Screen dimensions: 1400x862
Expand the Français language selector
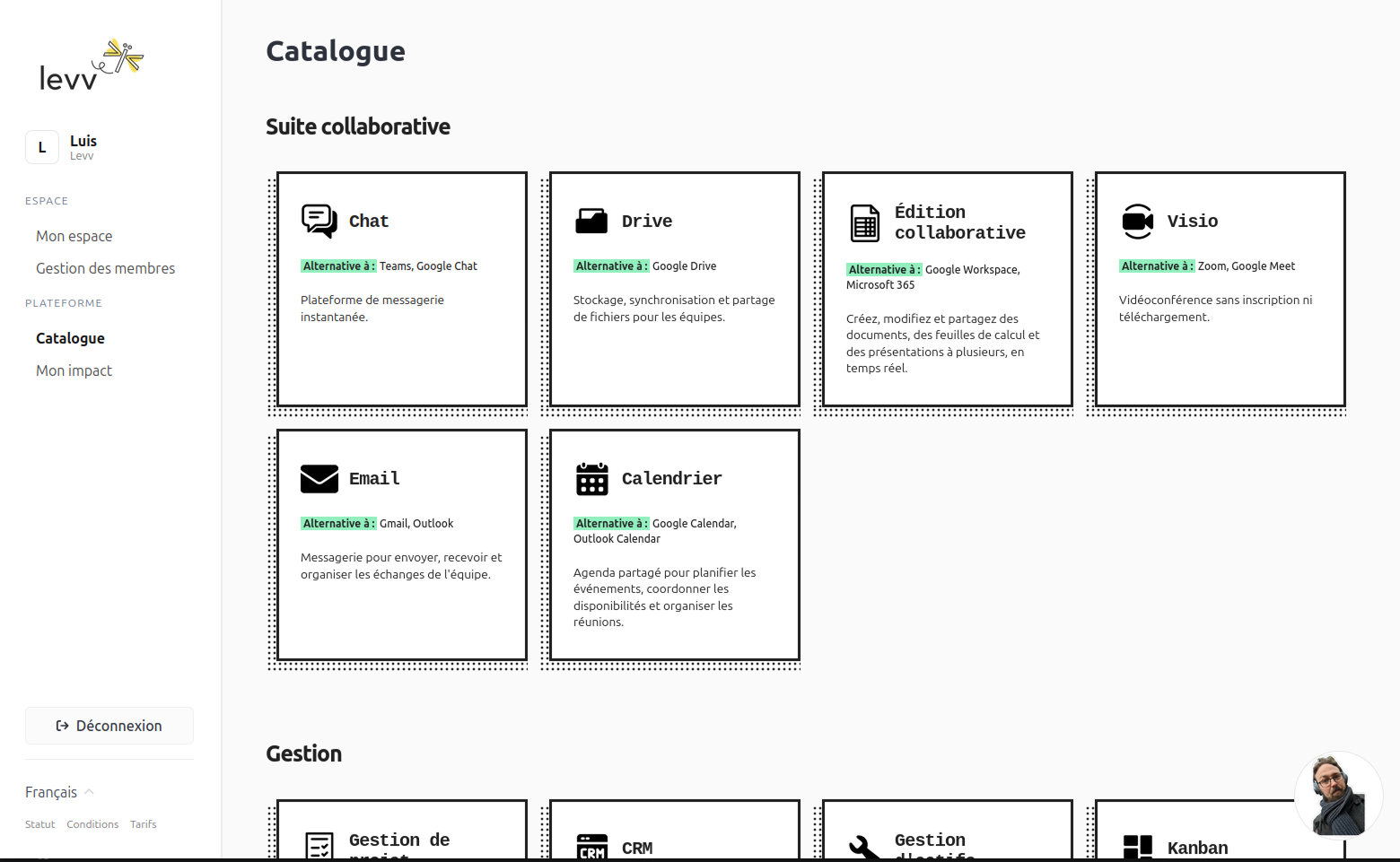click(59, 792)
